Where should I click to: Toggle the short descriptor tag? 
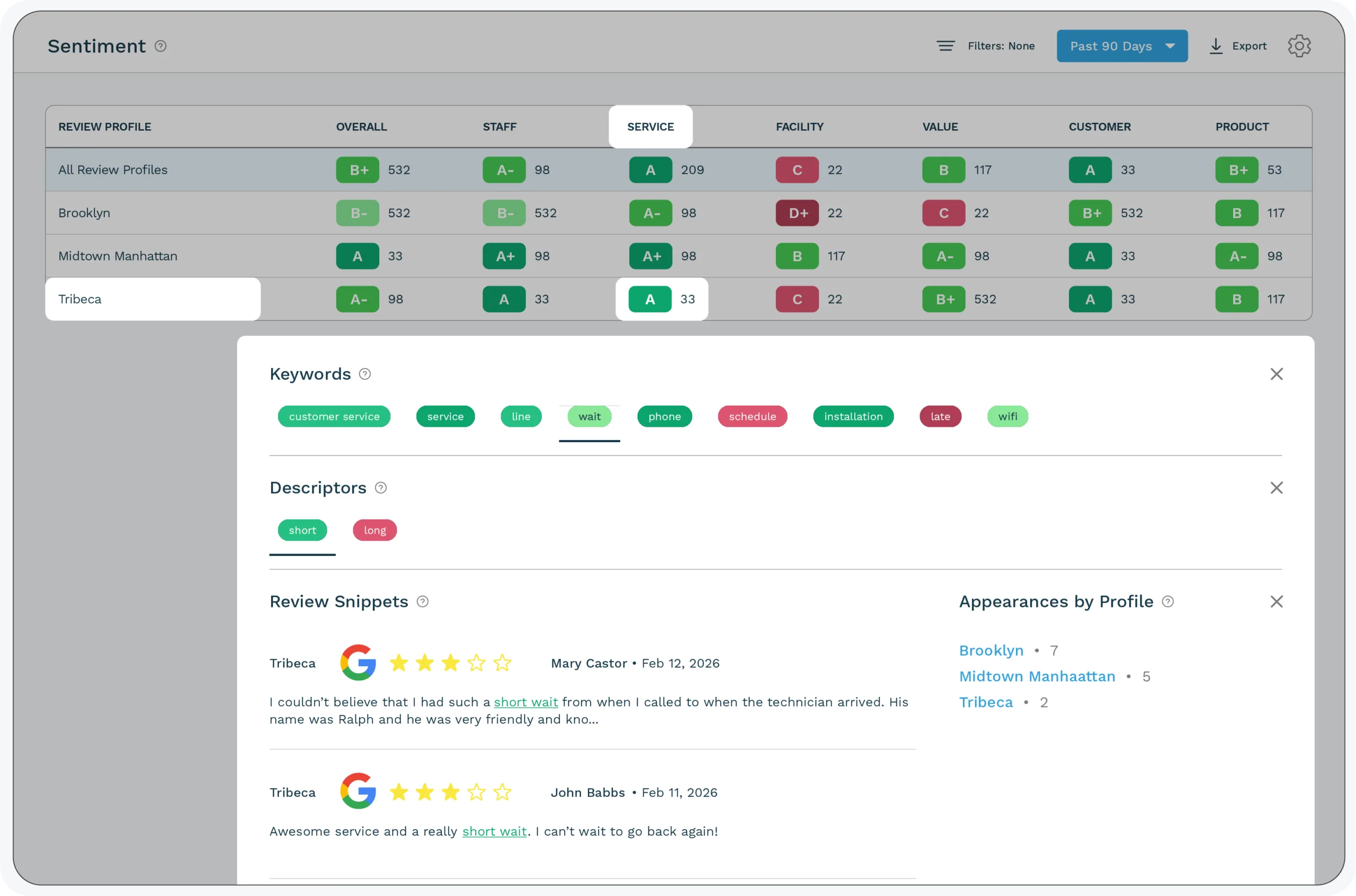(302, 530)
